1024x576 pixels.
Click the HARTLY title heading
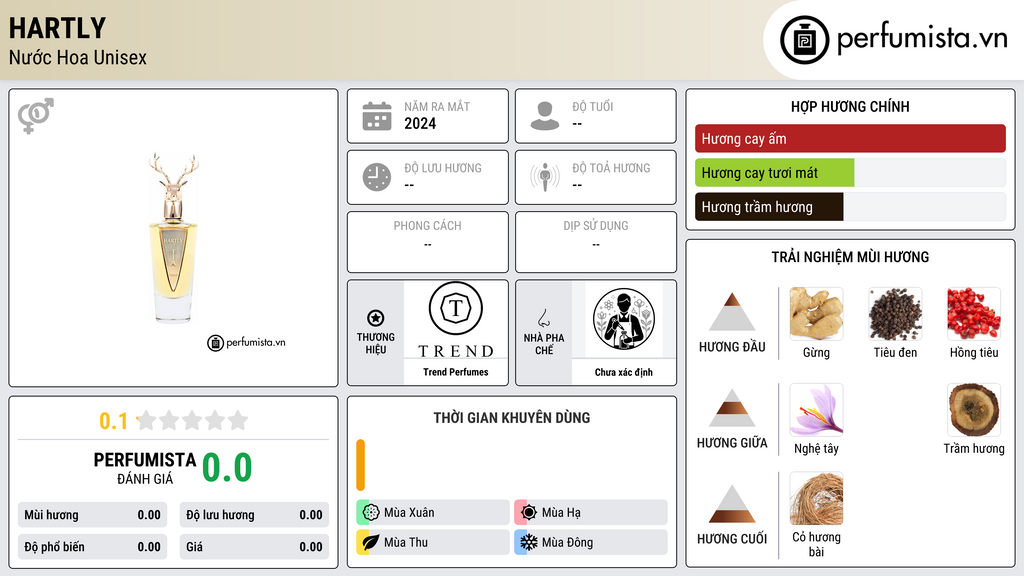(x=57, y=28)
